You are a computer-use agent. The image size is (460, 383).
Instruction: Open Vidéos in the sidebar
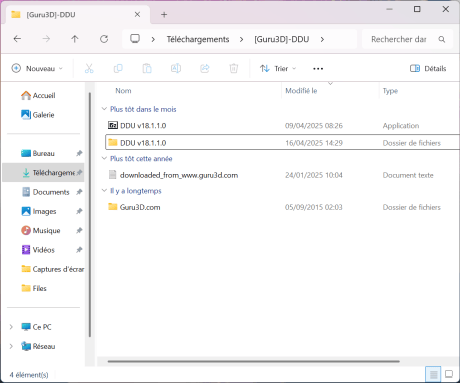[x=38, y=250]
